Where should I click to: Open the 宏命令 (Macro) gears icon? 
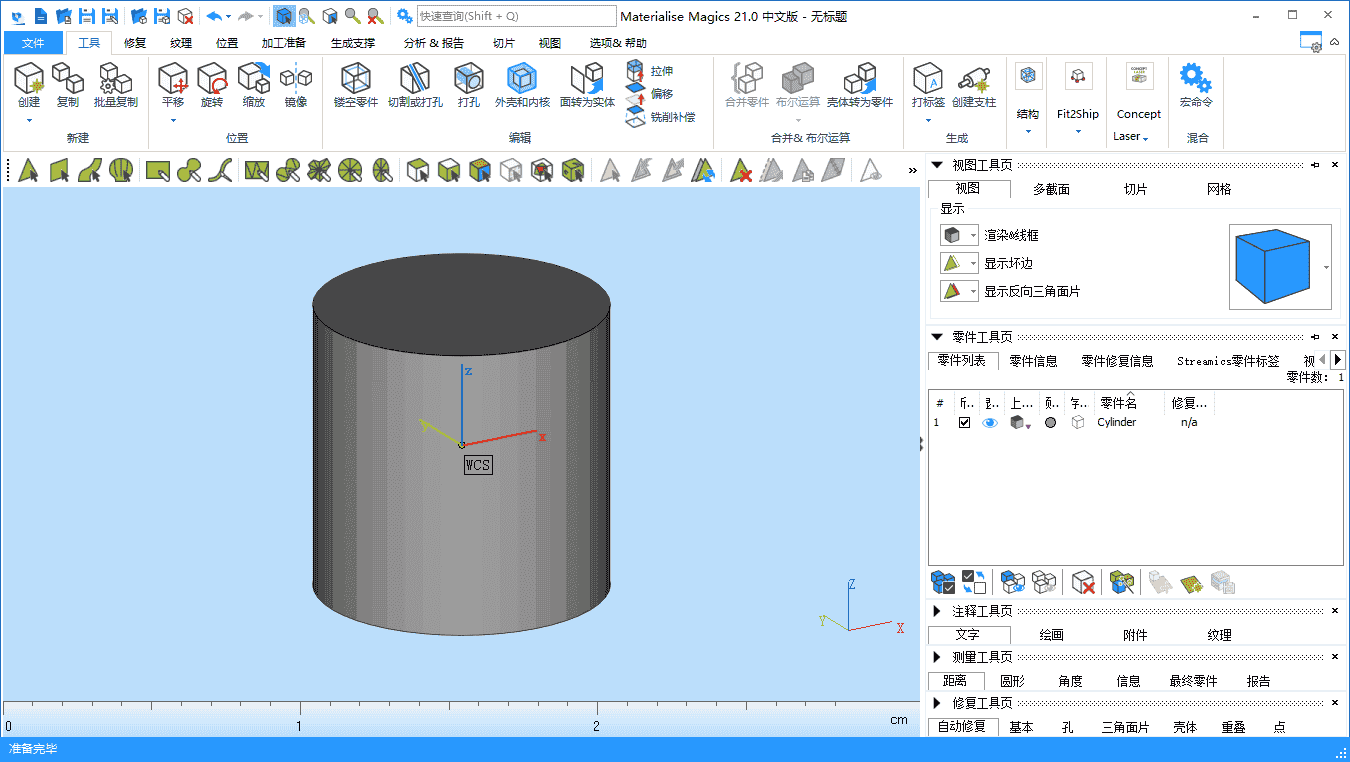[1195, 79]
